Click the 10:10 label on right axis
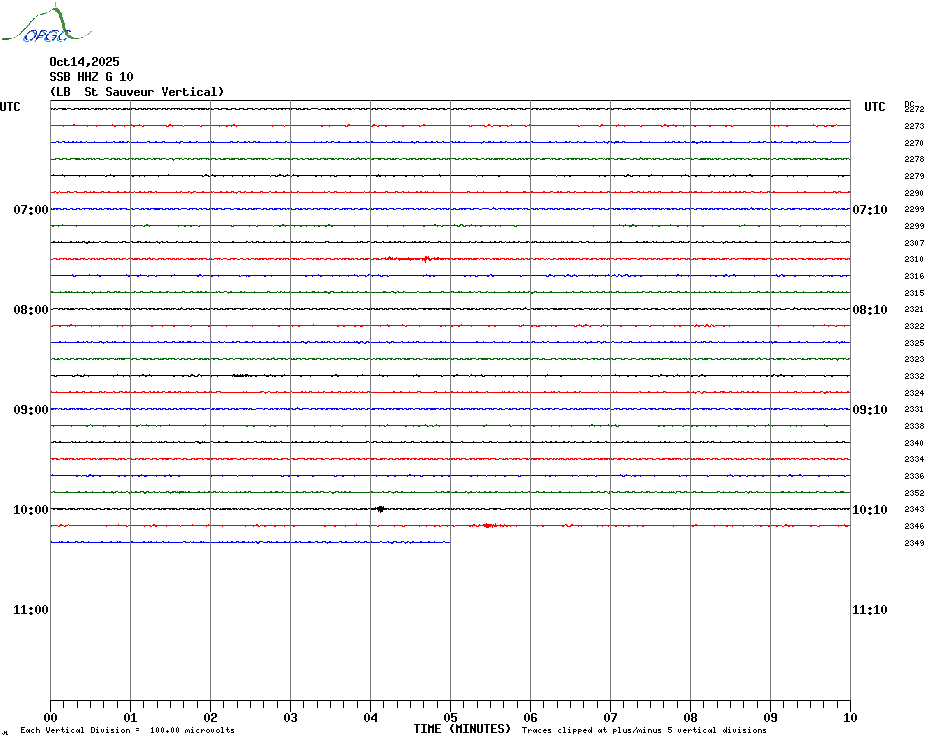 point(869,510)
